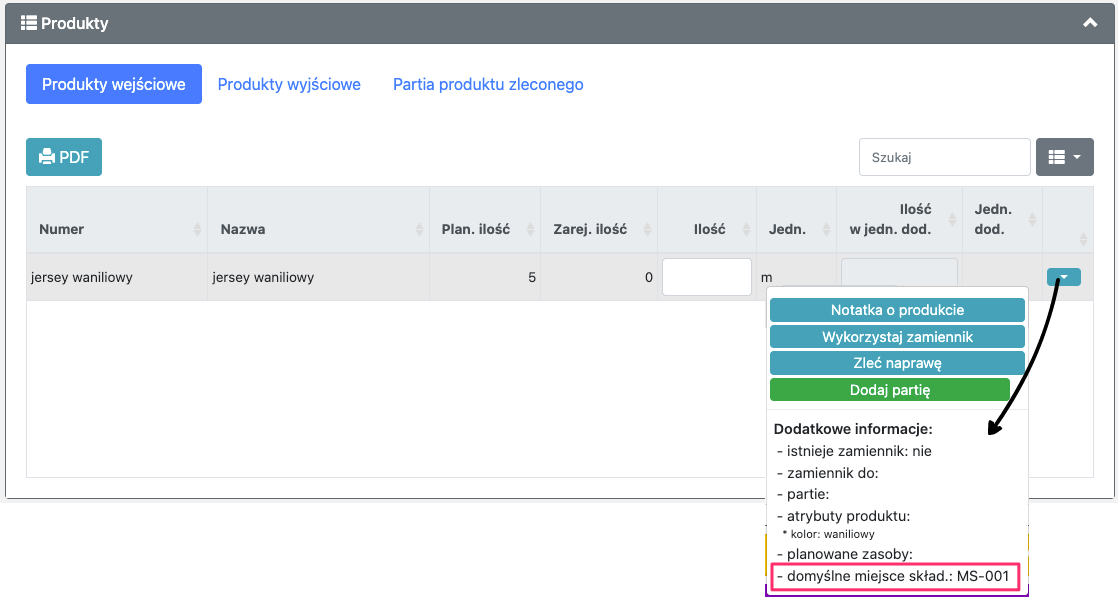Click the 'domyślne miejsce skład.: MS-001' line
Image resolution: width=1118 pixels, height=597 pixels.
click(895, 576)
